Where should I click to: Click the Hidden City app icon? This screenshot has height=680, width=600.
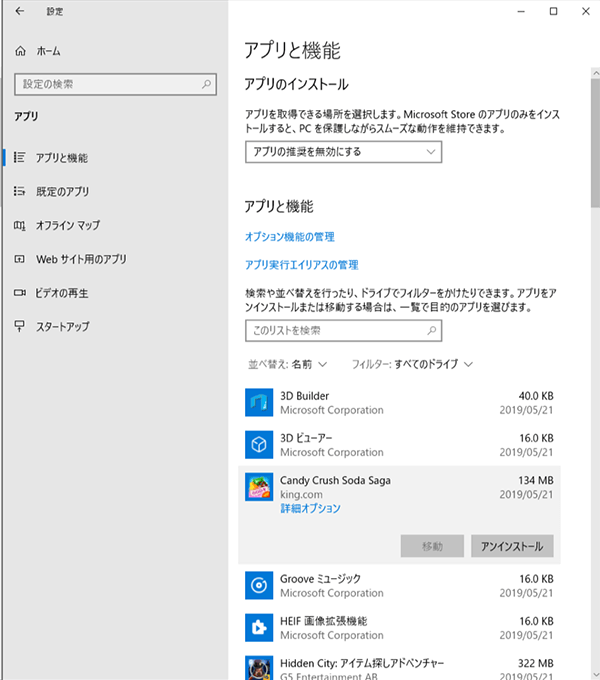(x=259, y=668)
